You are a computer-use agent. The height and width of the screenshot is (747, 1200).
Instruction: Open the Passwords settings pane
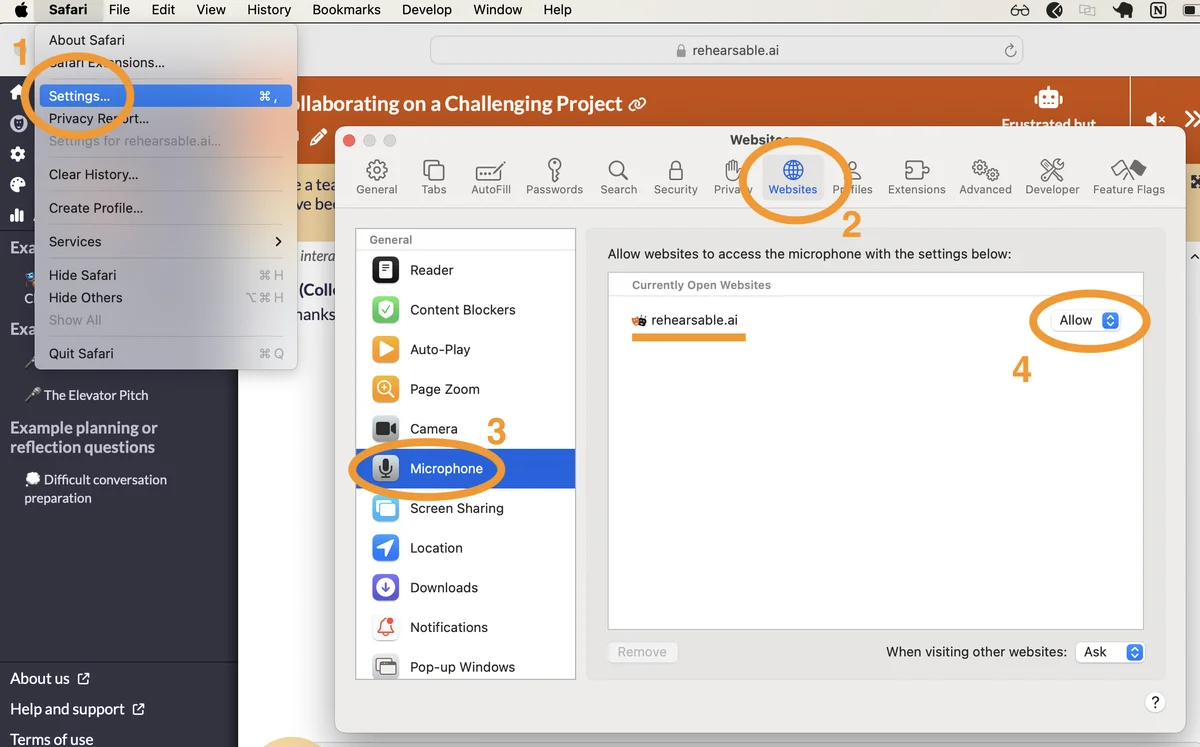tap(554, 176)
